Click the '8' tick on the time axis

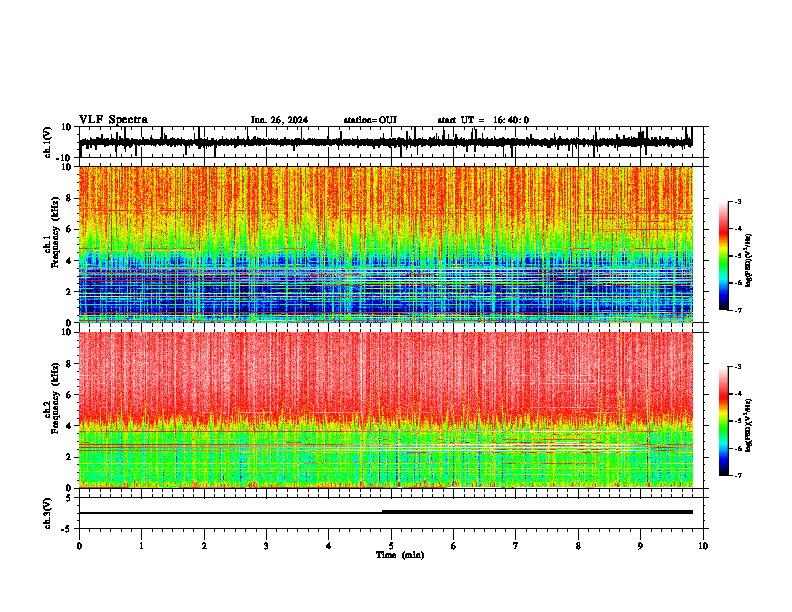(x=578, y=546)
